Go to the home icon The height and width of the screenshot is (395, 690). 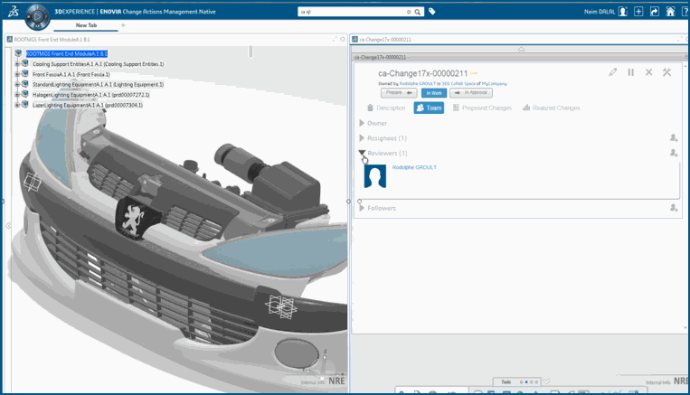point(670,11)
